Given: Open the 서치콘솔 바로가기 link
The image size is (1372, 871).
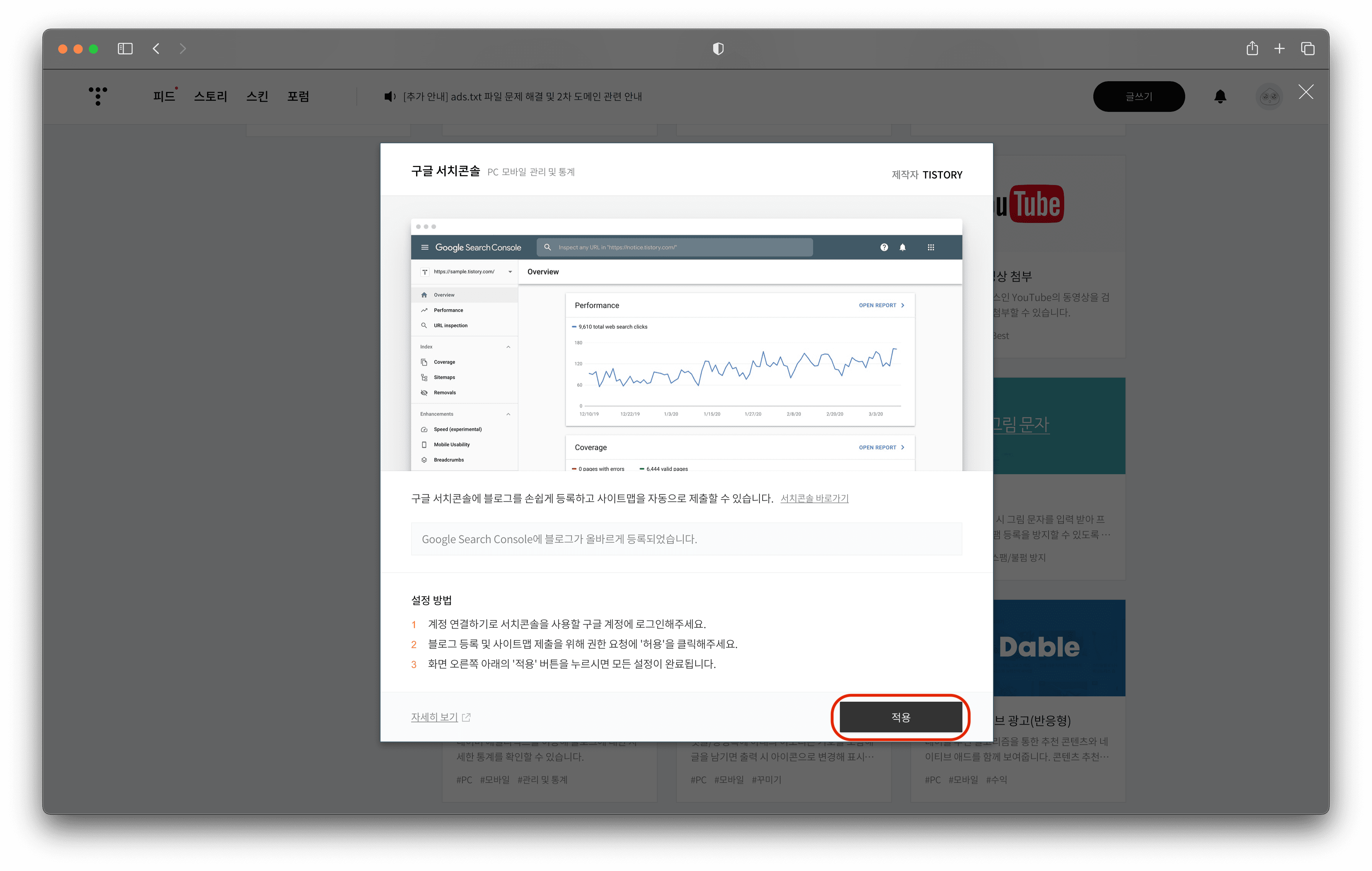Looking at the screenshot, I should tap(814, 498).
